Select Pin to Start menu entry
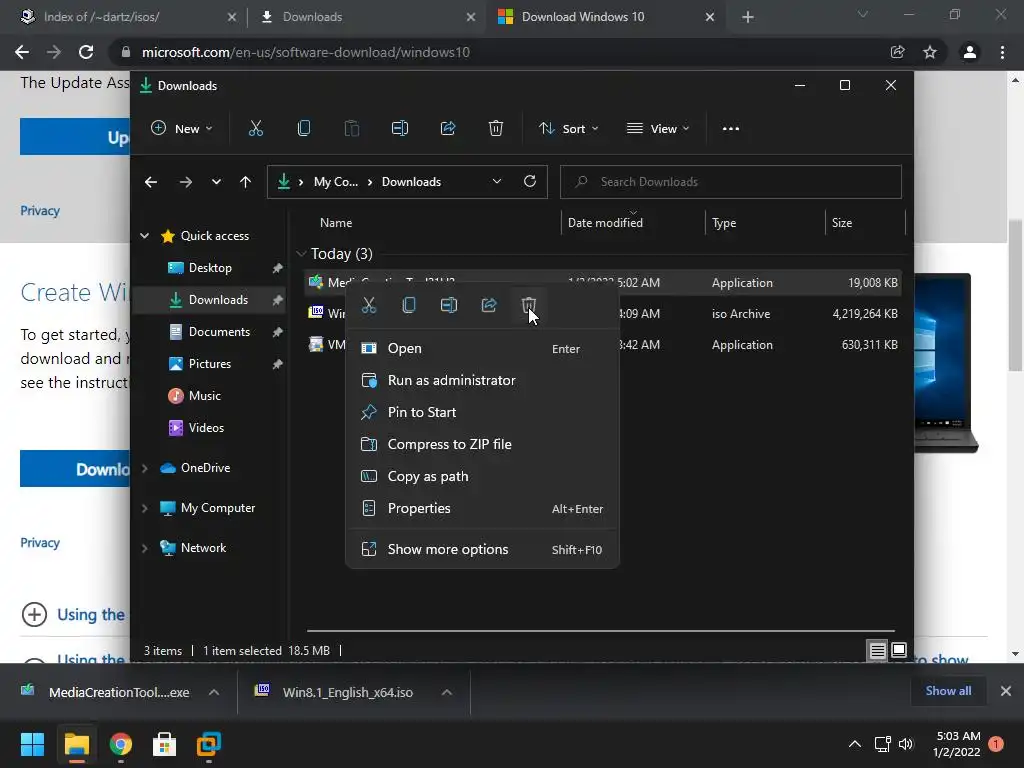Screen dimensions: 1024x768 [x=482, y=413]
